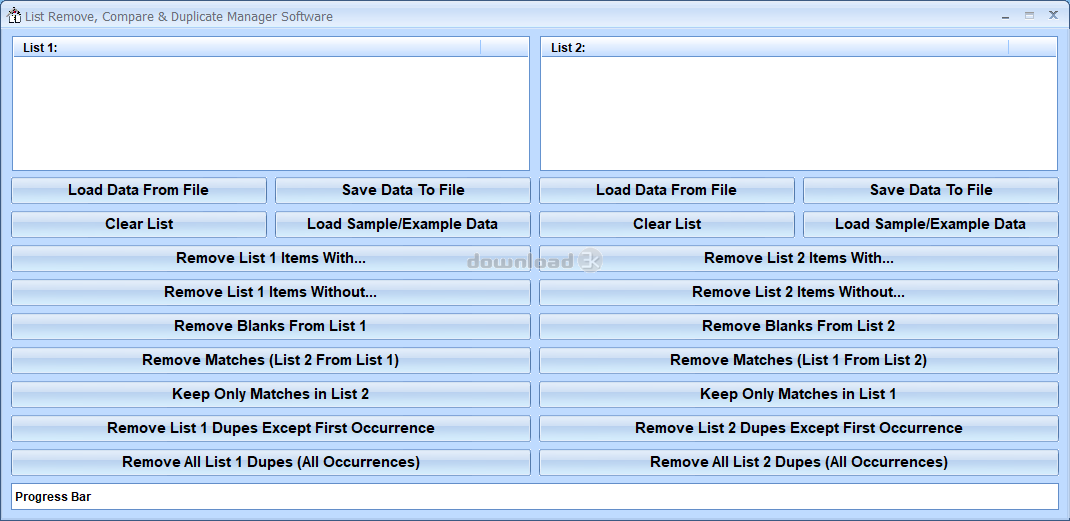The width and height of the screenshot is (1070, 521).
Task: Click Keep Only Matches in List 2
Action: [x=271, y=394]
